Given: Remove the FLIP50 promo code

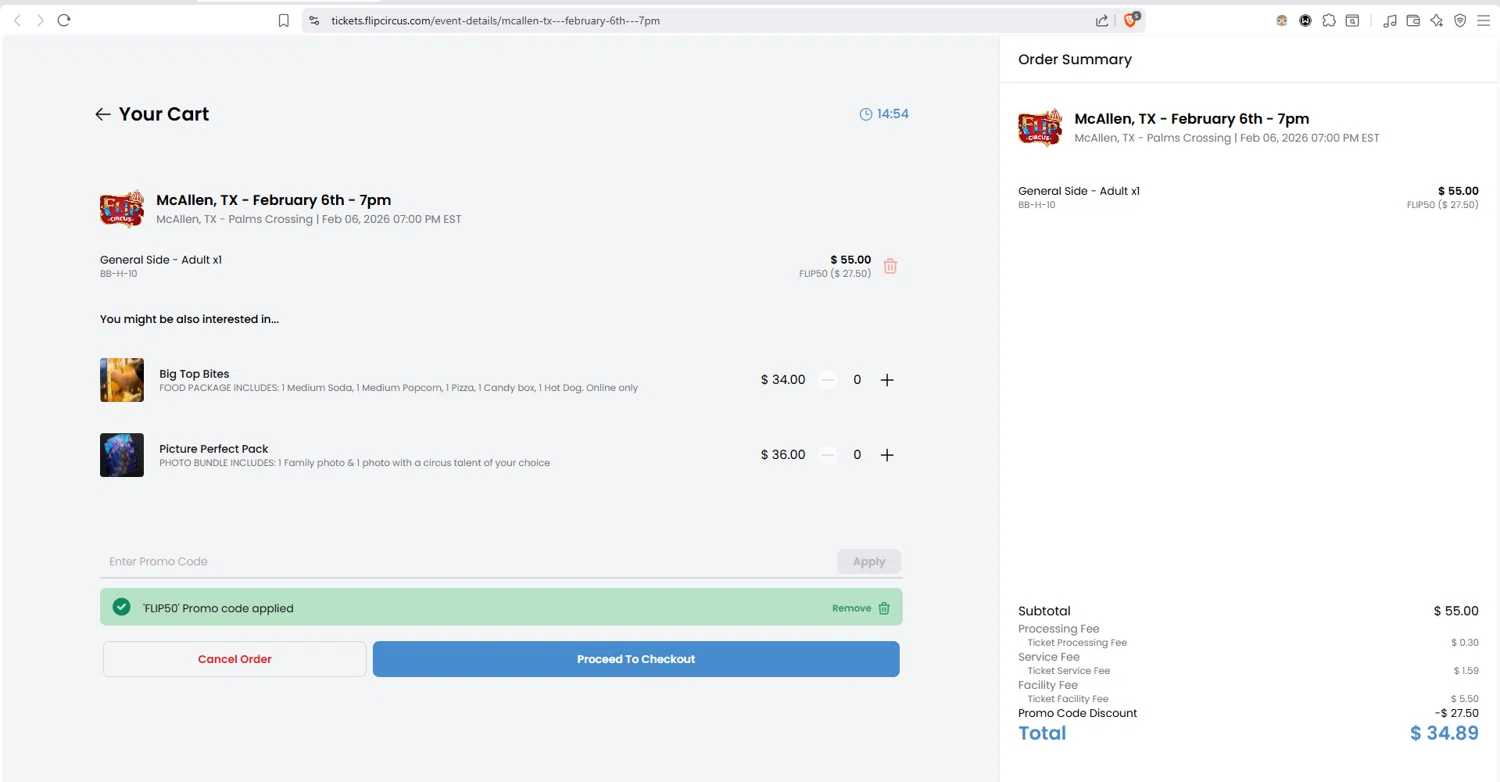Looking at the screenshot, I should (x=861, y=608).
